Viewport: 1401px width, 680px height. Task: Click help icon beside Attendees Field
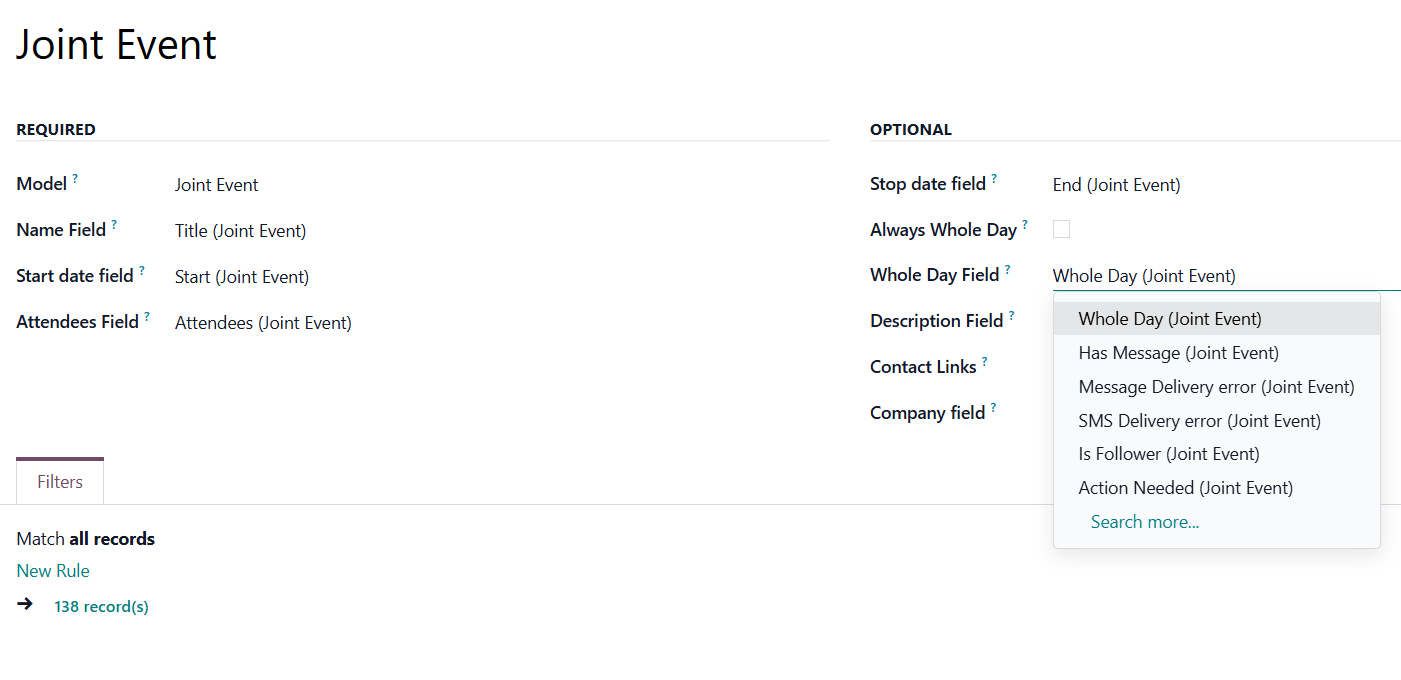pos(147,317)
